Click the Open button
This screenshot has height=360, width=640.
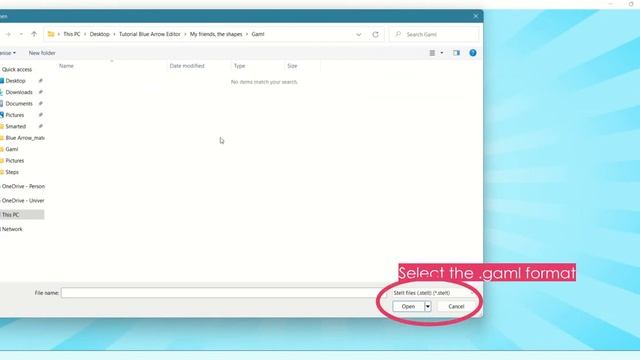tap(408, 307)
